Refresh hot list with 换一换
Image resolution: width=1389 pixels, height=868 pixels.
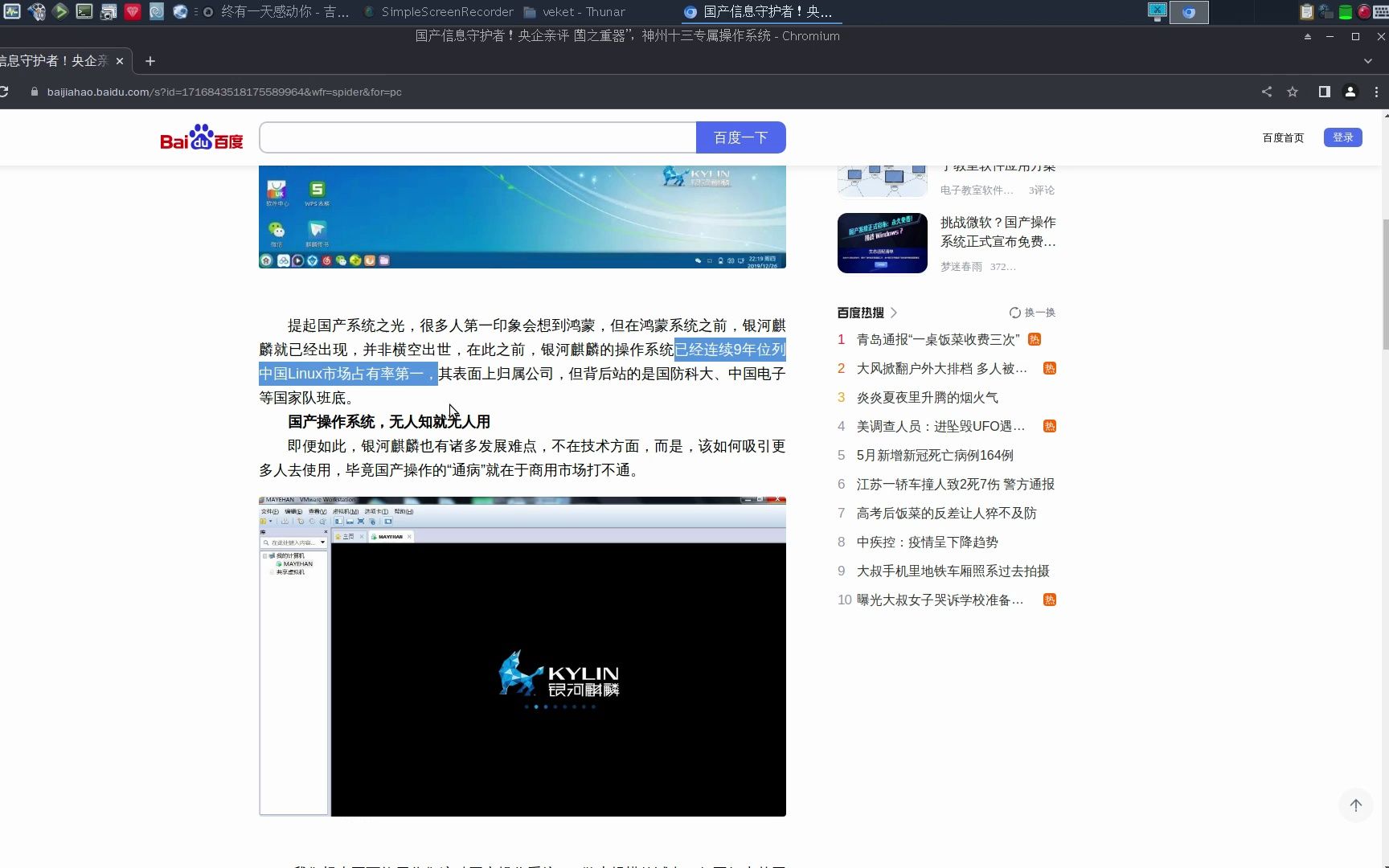pyautogui.click(x=1032, y=313)
